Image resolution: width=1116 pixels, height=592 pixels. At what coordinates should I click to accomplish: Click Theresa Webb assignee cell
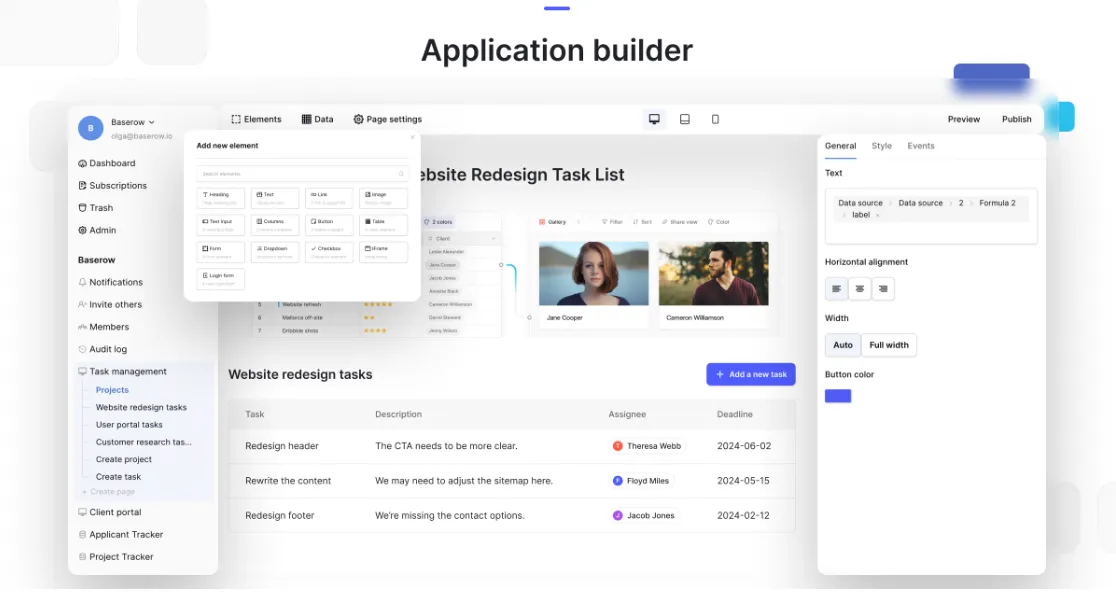647,446
